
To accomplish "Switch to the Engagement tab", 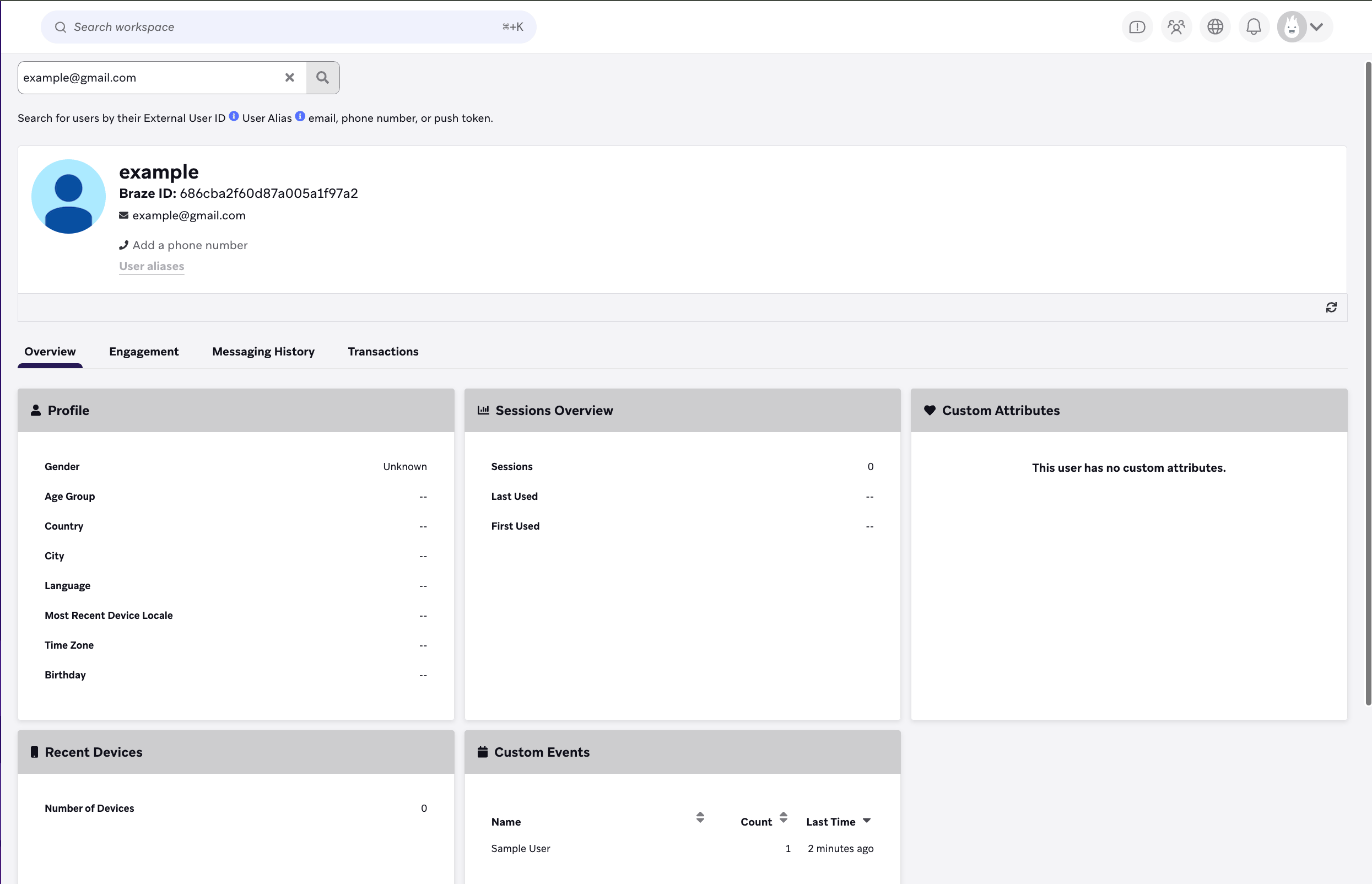I will [144, 351].
